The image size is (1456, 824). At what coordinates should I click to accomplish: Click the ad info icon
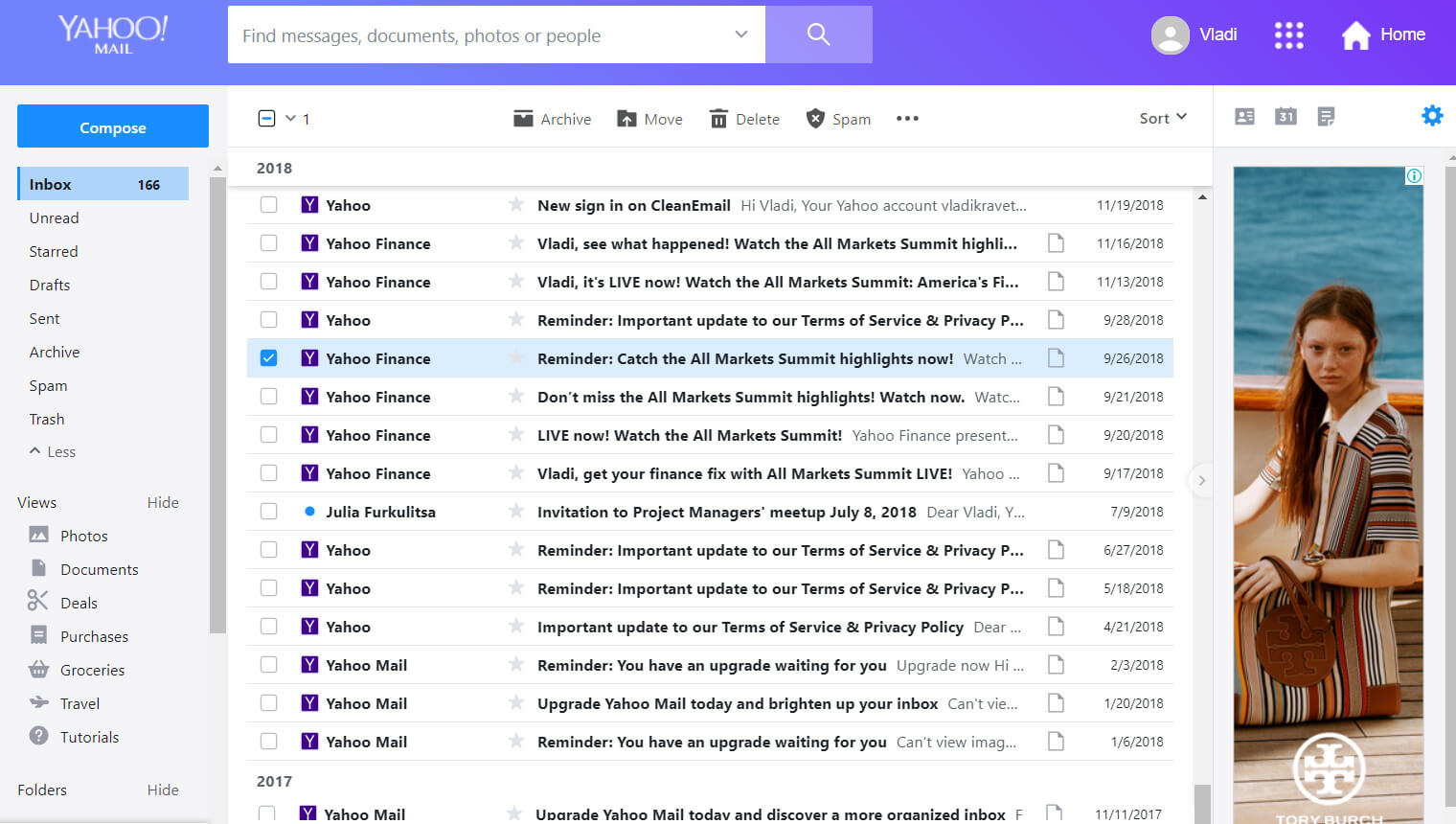(1414, 175)
